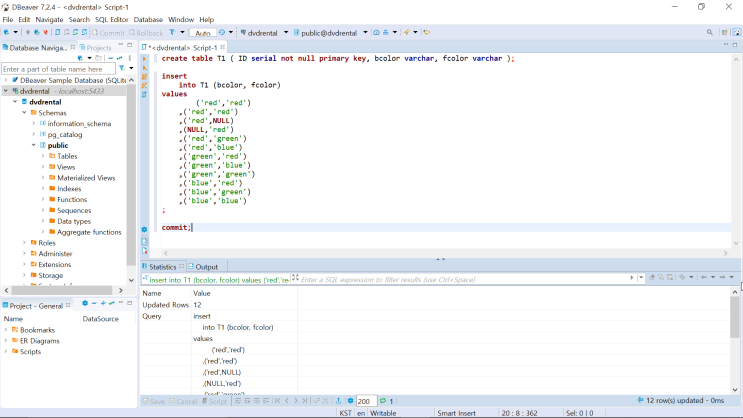Click the Auto commit mode toggle

203,33
